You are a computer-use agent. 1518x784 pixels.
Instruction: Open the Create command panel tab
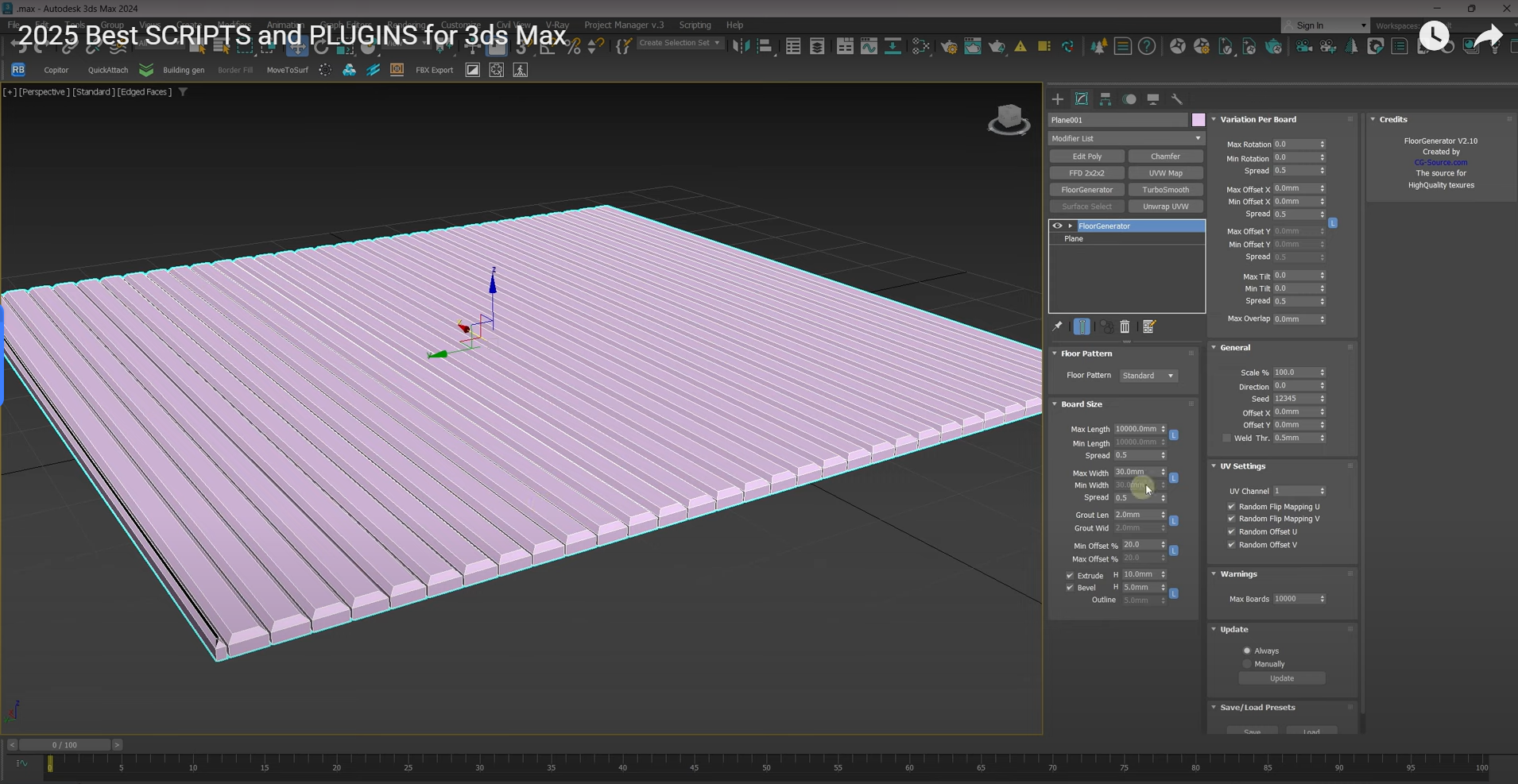(x=1057, y=99)
